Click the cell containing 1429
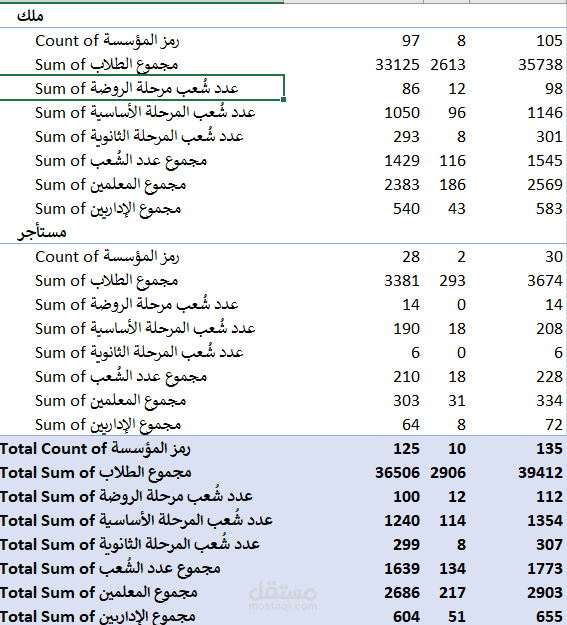567x625 pixels. tap(402, 161)
